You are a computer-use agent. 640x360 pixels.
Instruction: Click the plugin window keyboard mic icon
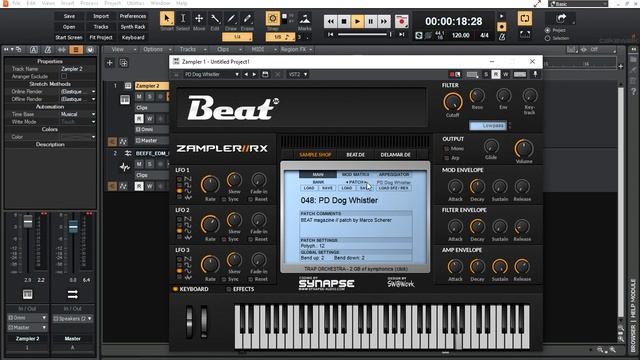535,74
